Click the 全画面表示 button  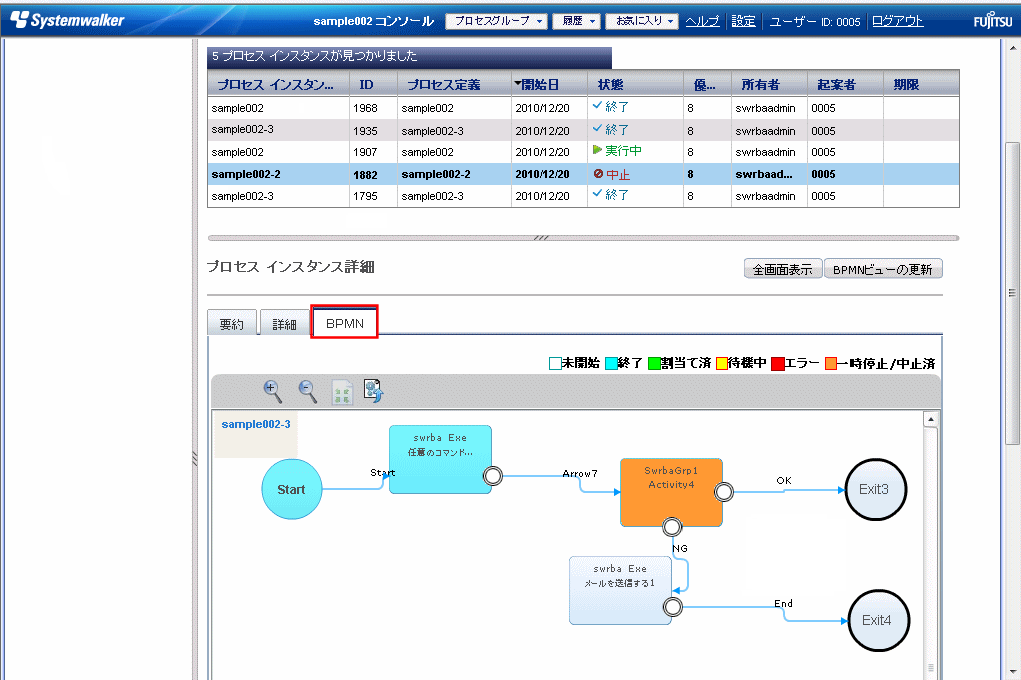(782, 269)
